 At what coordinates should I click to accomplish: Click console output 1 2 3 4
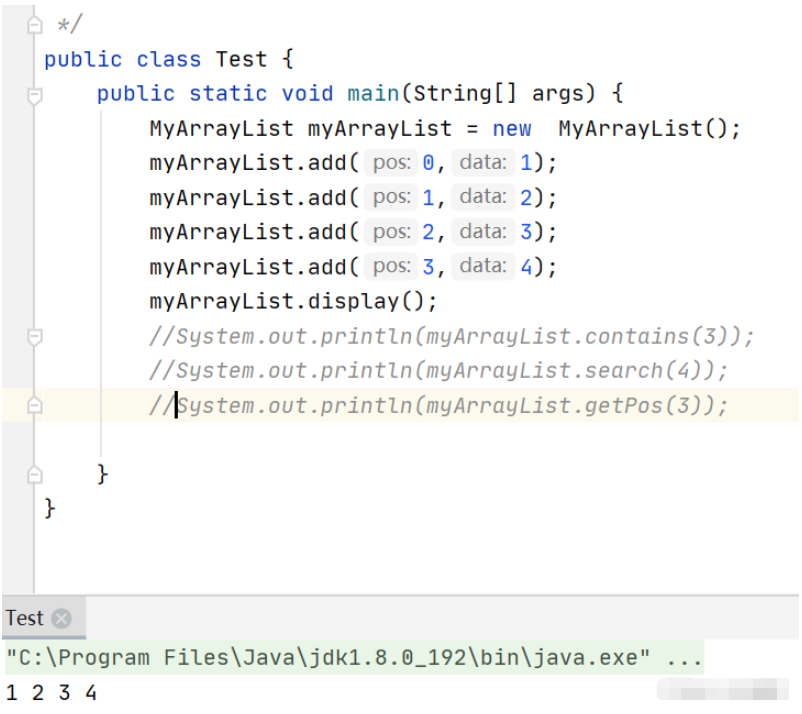coord(51,693)
